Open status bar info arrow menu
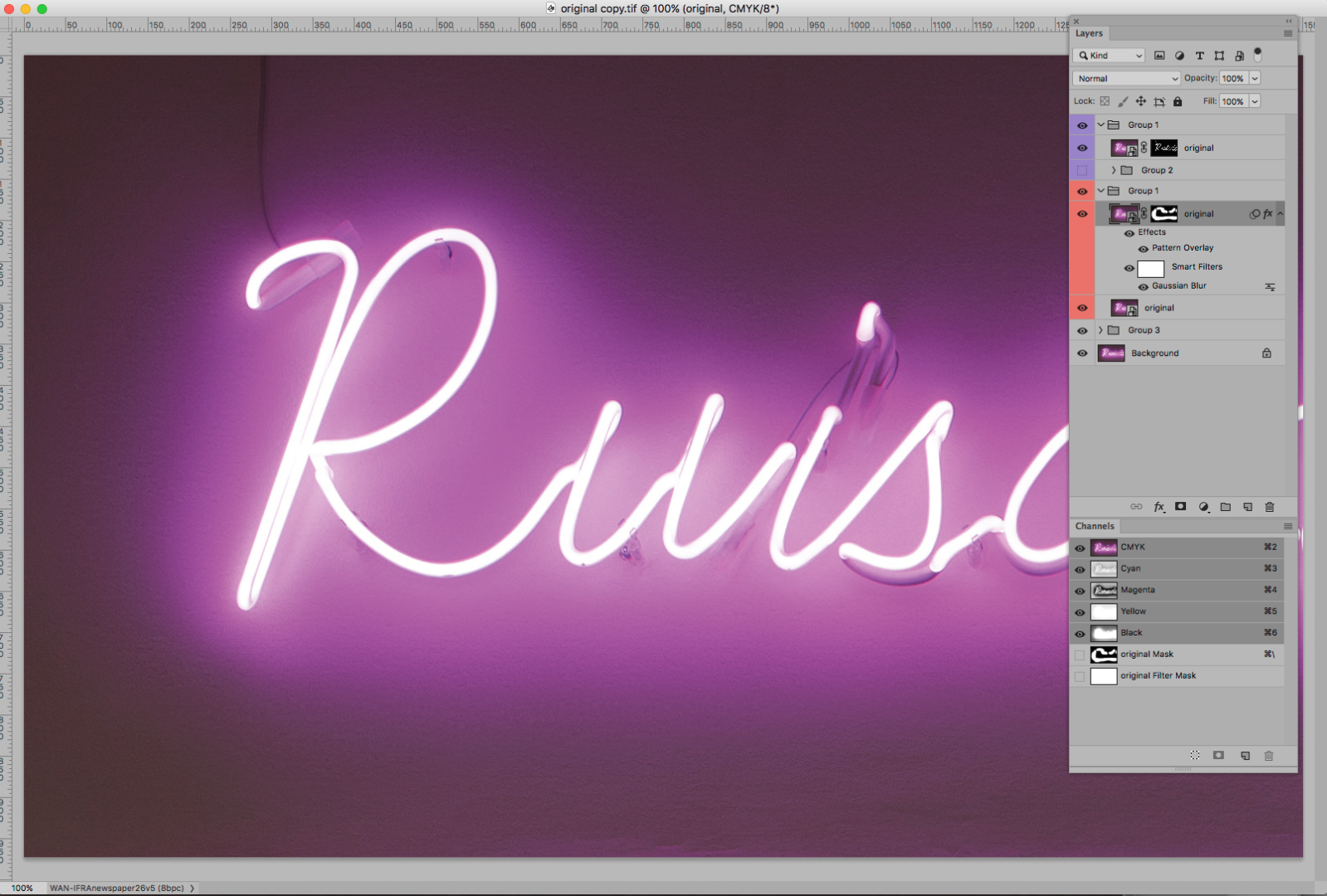This screenshot has width=1327, height=896. (192, 888)
